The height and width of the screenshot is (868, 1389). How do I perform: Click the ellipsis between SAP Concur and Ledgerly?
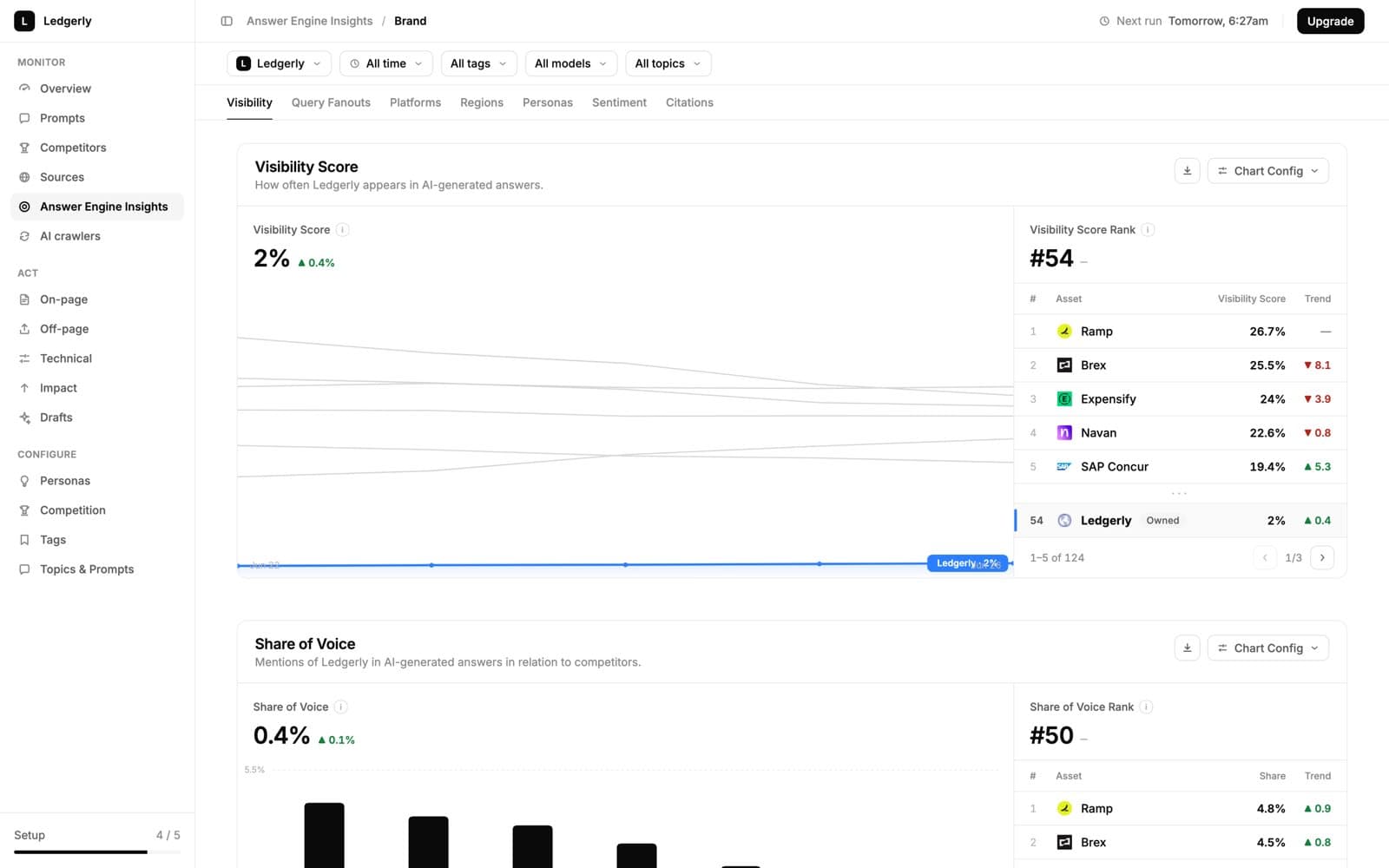tap(1179, 494)
